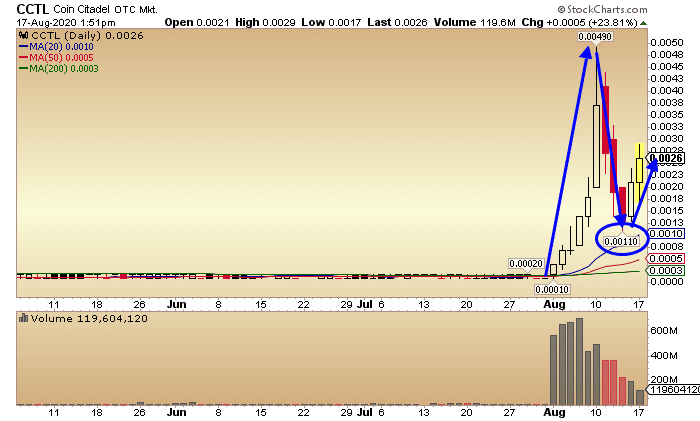Click the 0.0050 price axis label

tap(667, 43)
